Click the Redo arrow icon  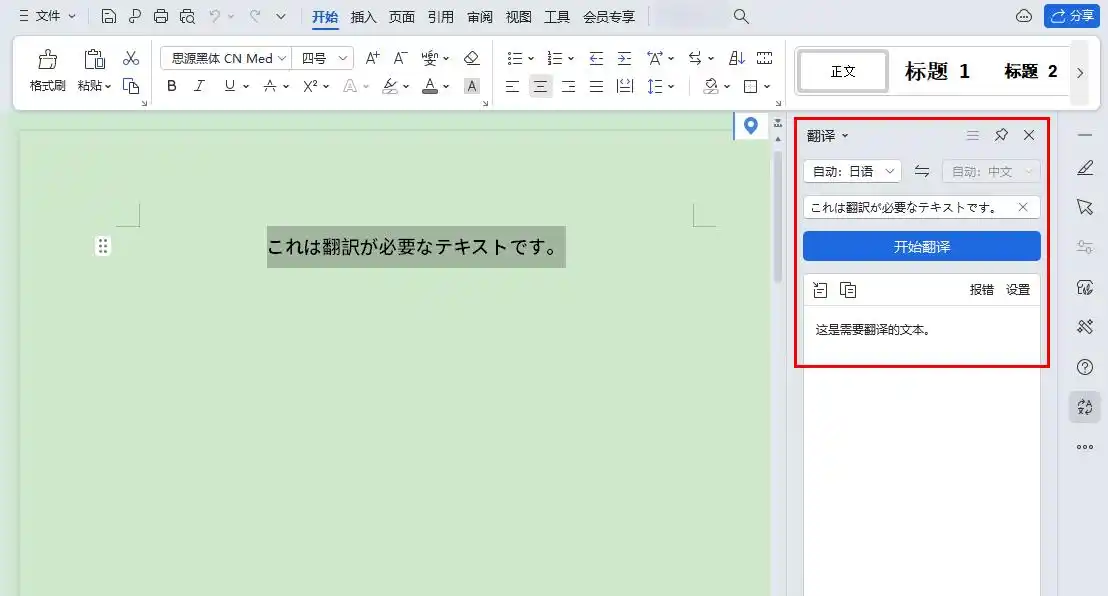255,16
